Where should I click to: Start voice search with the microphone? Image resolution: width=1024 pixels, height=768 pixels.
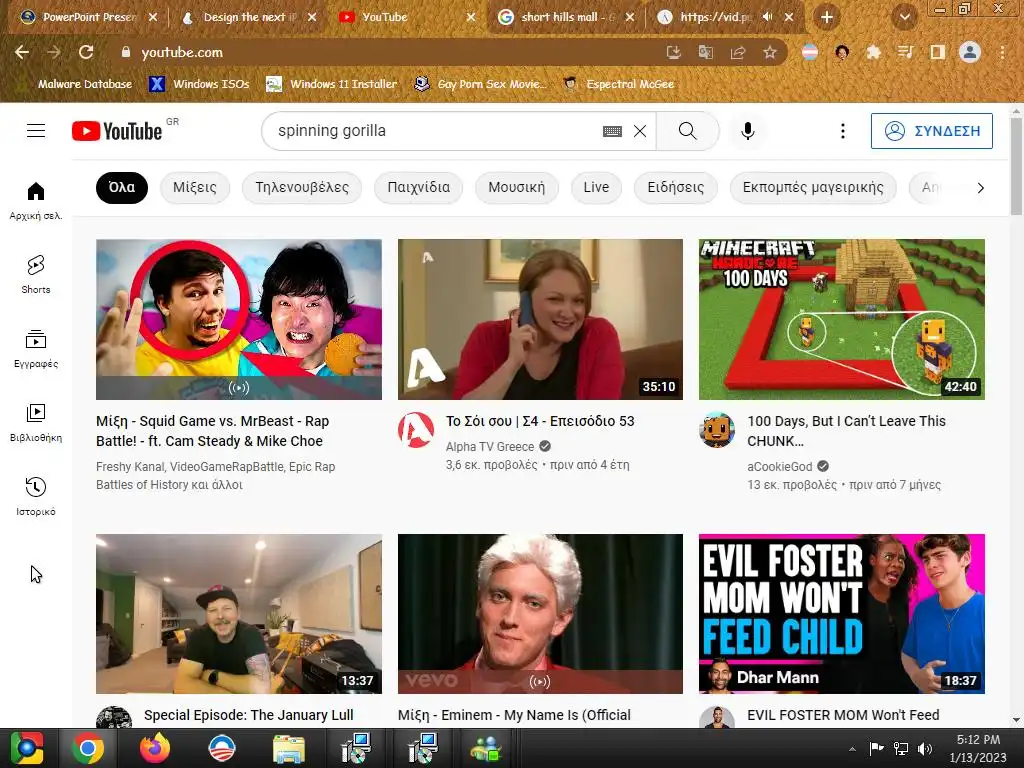pos(748,131)
